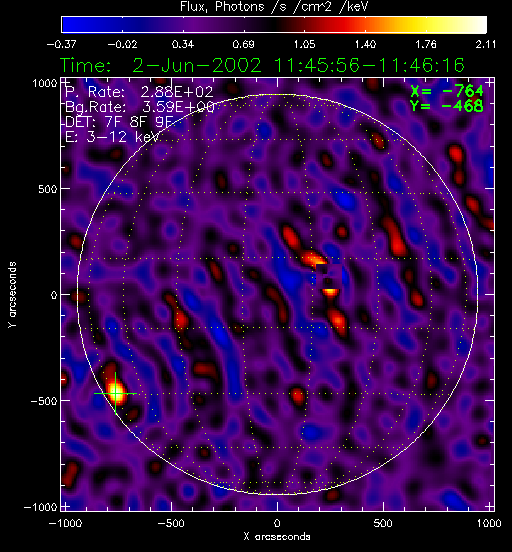Click the Bg.Rate 3.59E+00 text
The height and width of the screenshot is (552, 512).
click(140, 107)
